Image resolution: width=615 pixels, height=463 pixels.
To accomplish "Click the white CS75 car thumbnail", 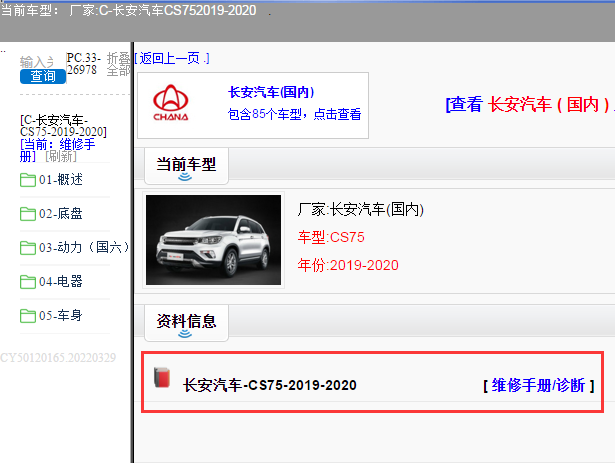I will [x=213, y=240].
